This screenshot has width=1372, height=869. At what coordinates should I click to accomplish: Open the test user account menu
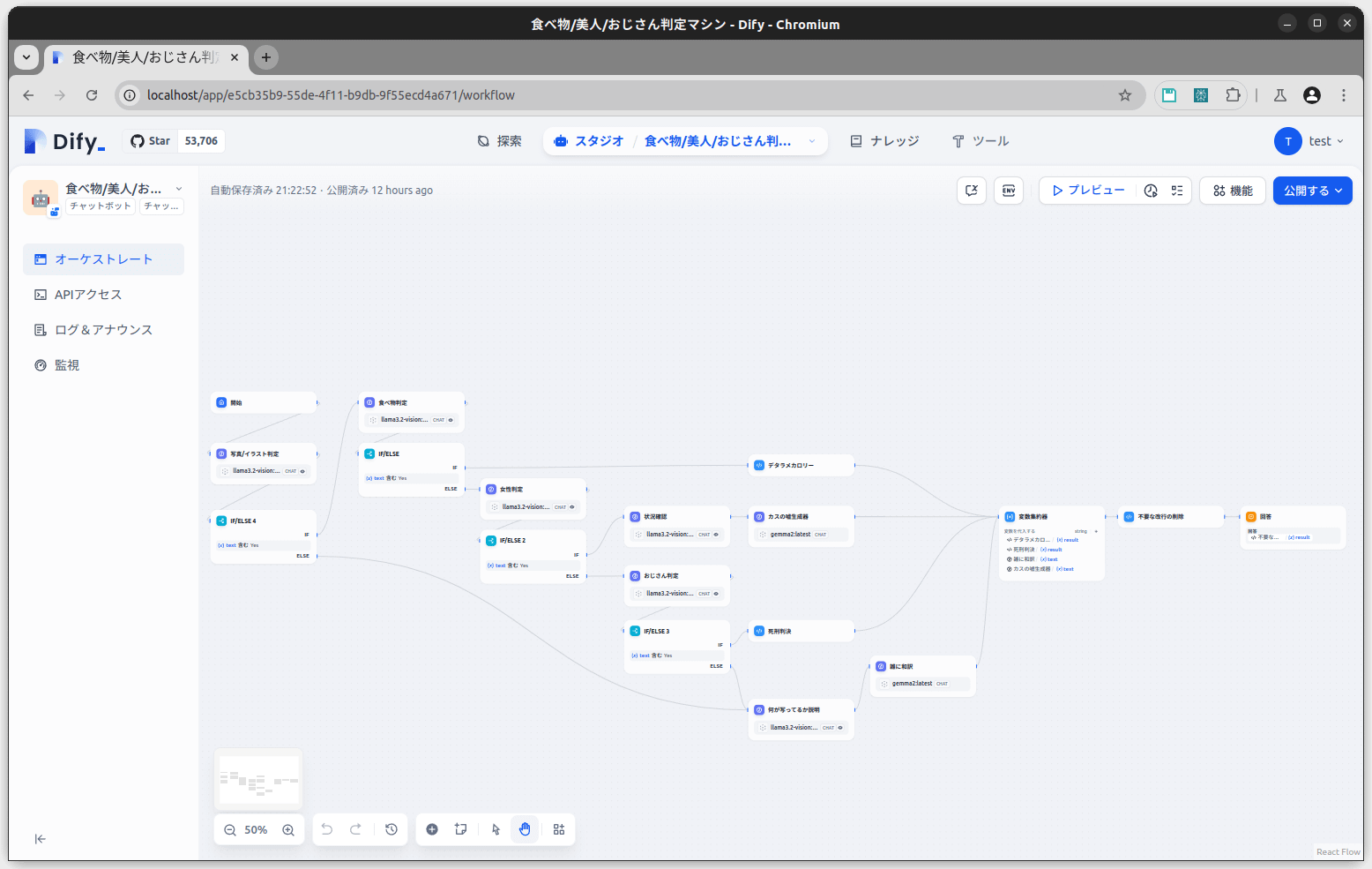click(x=1309, y=141)
